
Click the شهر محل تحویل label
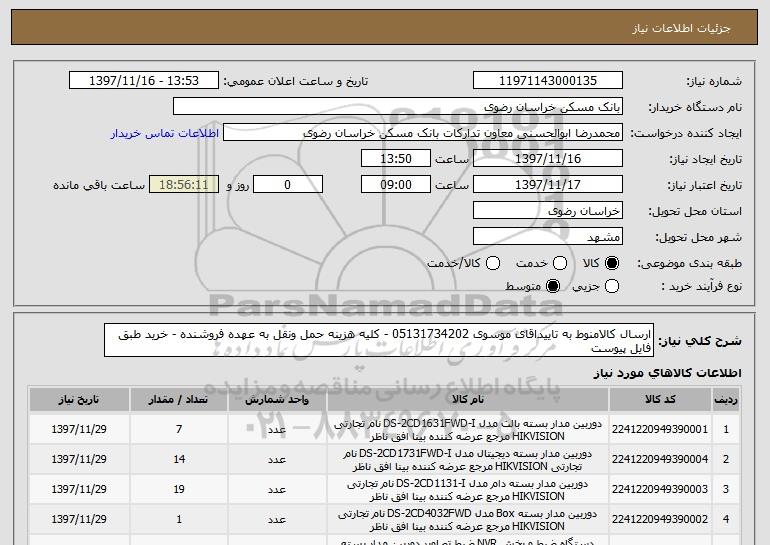[x=699, y=237]
